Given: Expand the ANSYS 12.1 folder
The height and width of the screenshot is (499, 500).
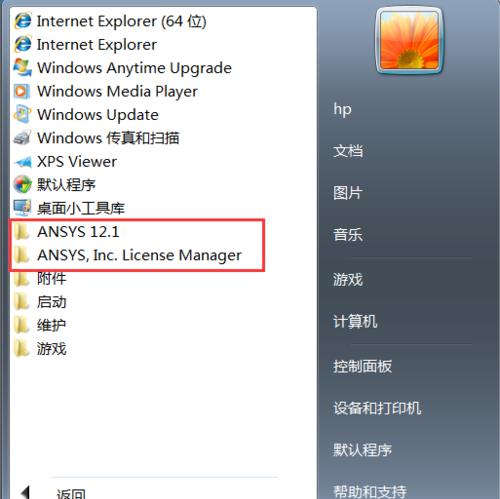Looking at the screenshot, I should [x=78, y=231].
